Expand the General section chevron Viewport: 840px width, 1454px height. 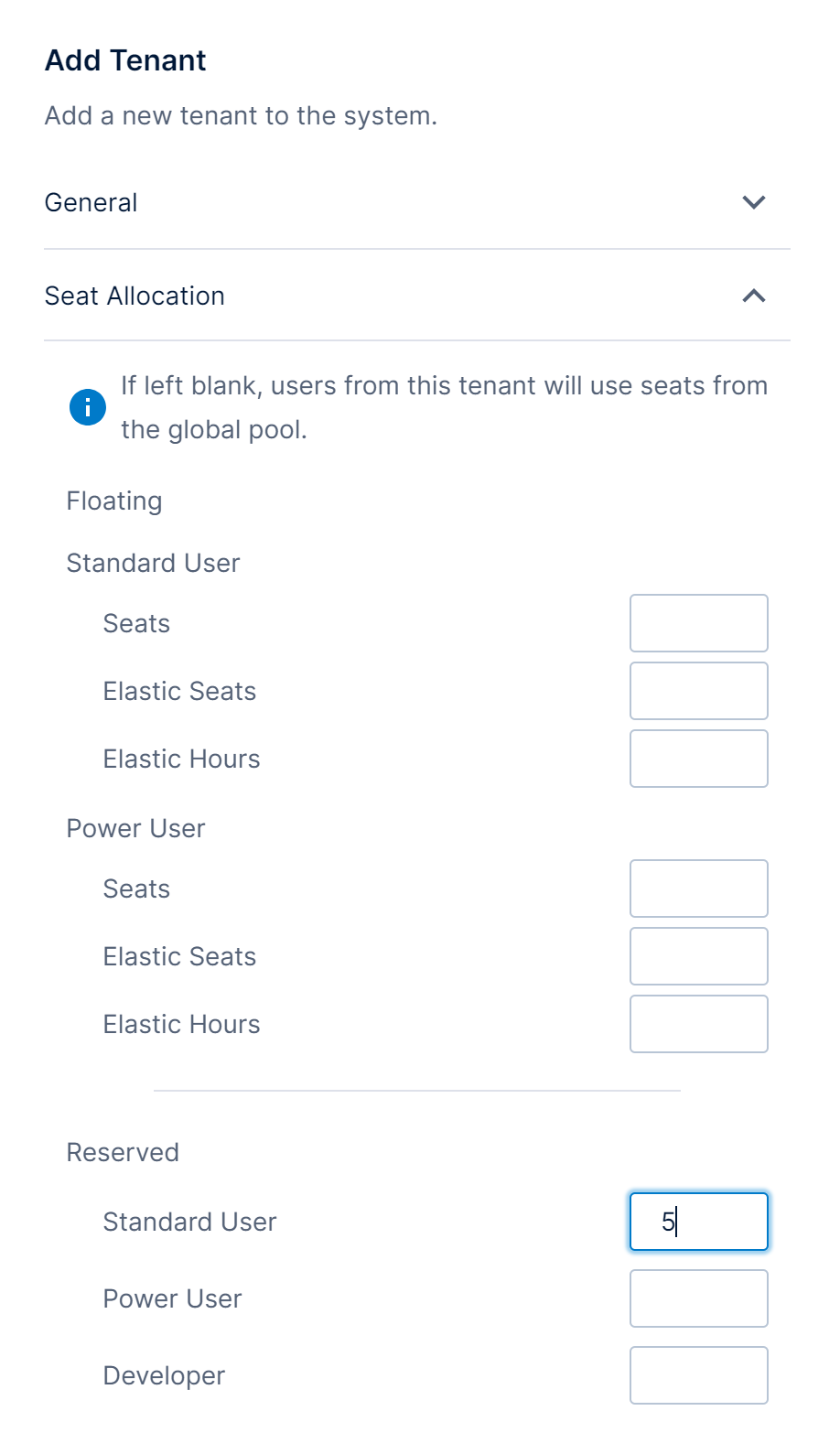coord(753,202)
